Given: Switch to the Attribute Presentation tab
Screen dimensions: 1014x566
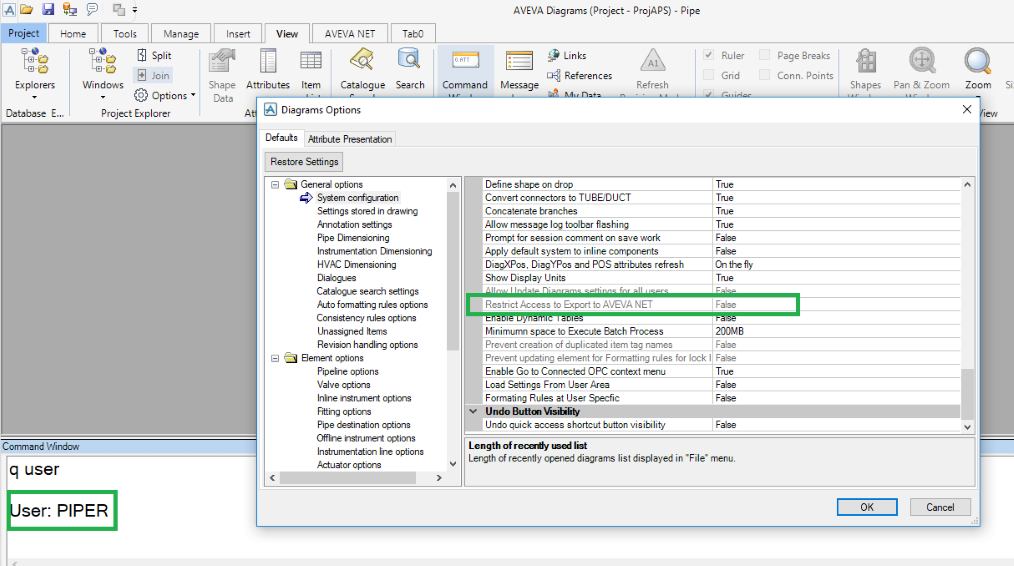Looking at the screenshot, I should tap(349, 139).
